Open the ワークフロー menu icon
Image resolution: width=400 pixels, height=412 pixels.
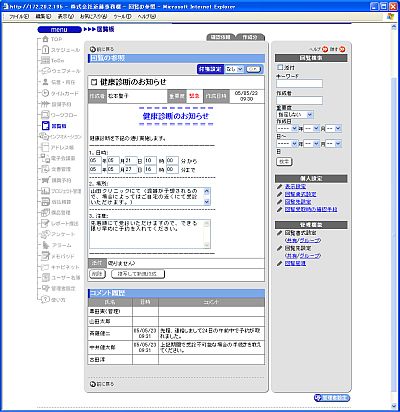(x=45, y=115)
